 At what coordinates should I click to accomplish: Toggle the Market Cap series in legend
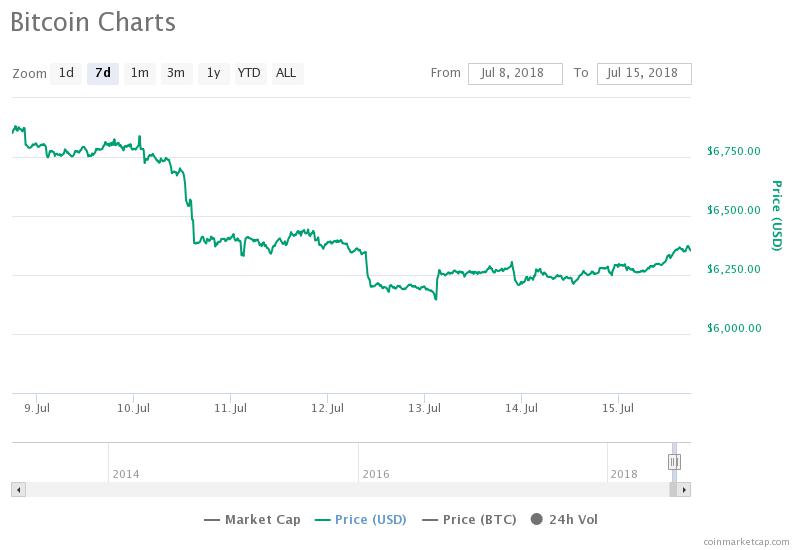coord(253,519)
